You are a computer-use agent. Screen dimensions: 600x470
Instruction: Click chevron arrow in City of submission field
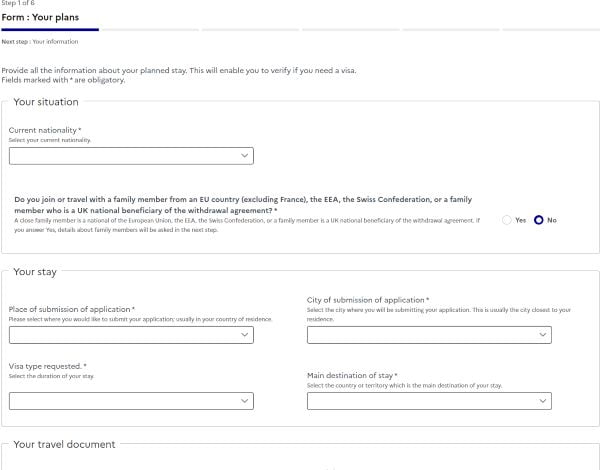click(543, 335)
